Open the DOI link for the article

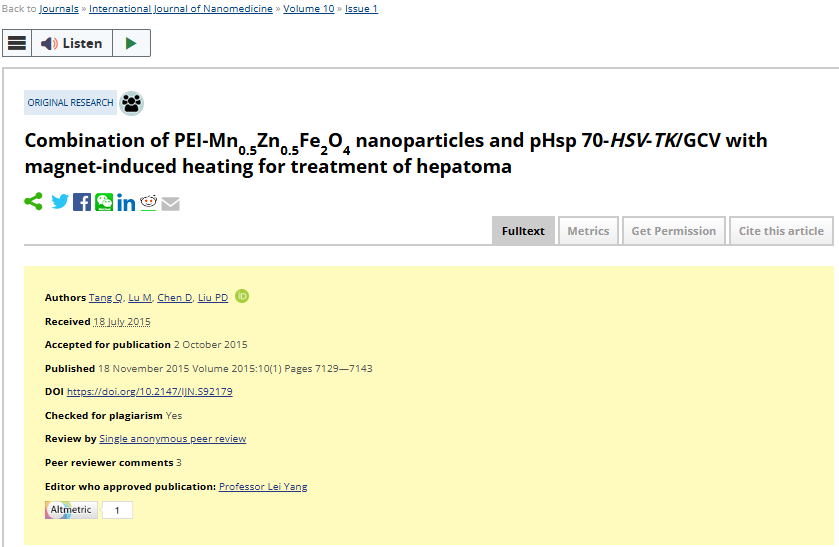click(150, 392)
